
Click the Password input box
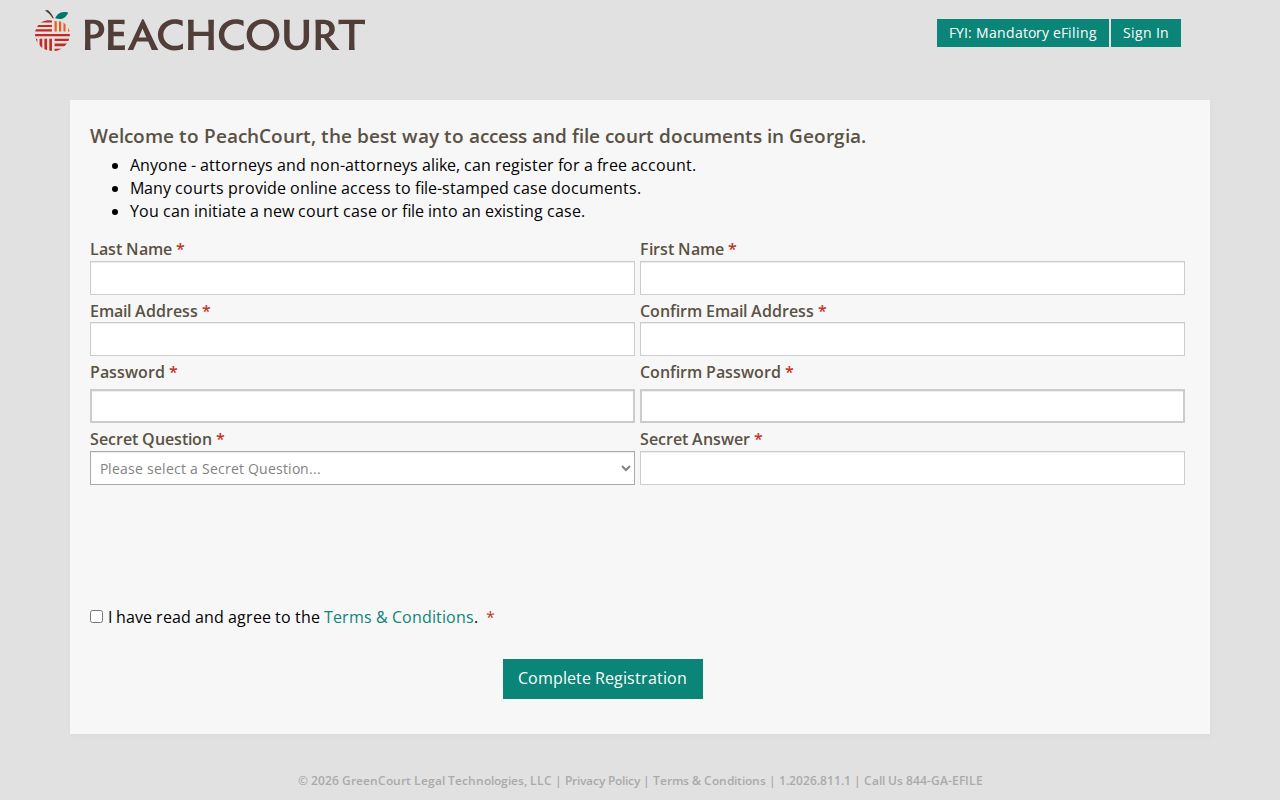coord(362,406)
